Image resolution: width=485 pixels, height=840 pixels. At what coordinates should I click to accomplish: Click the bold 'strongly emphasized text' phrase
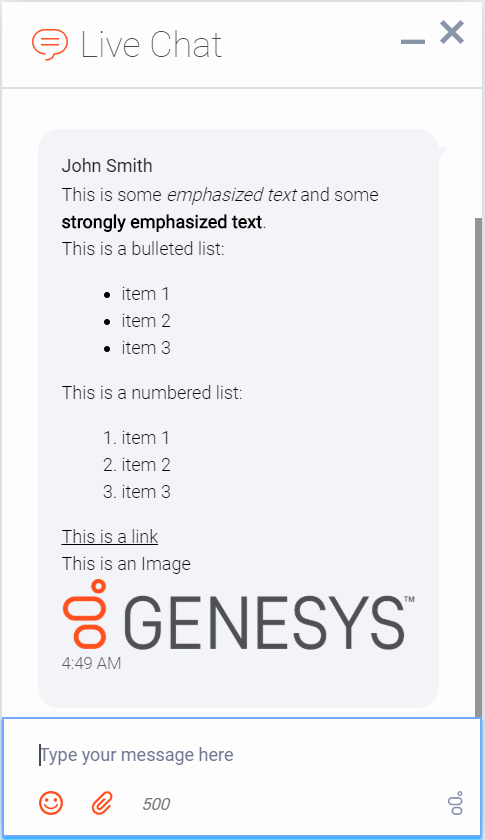(x=162, y=222)
